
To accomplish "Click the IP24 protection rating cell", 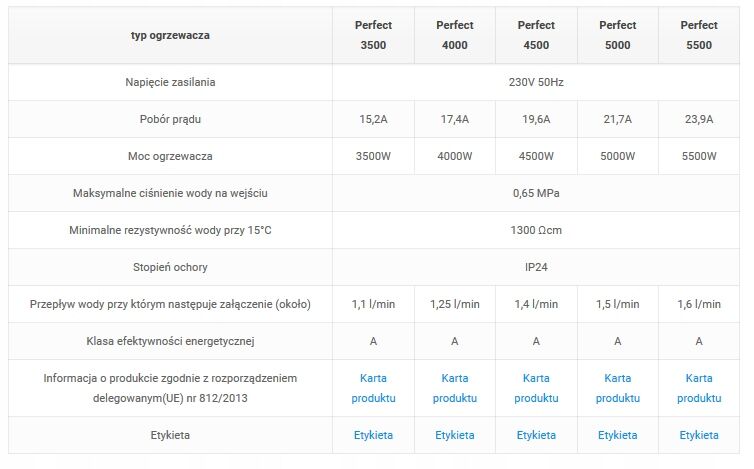I will (536, 267).
